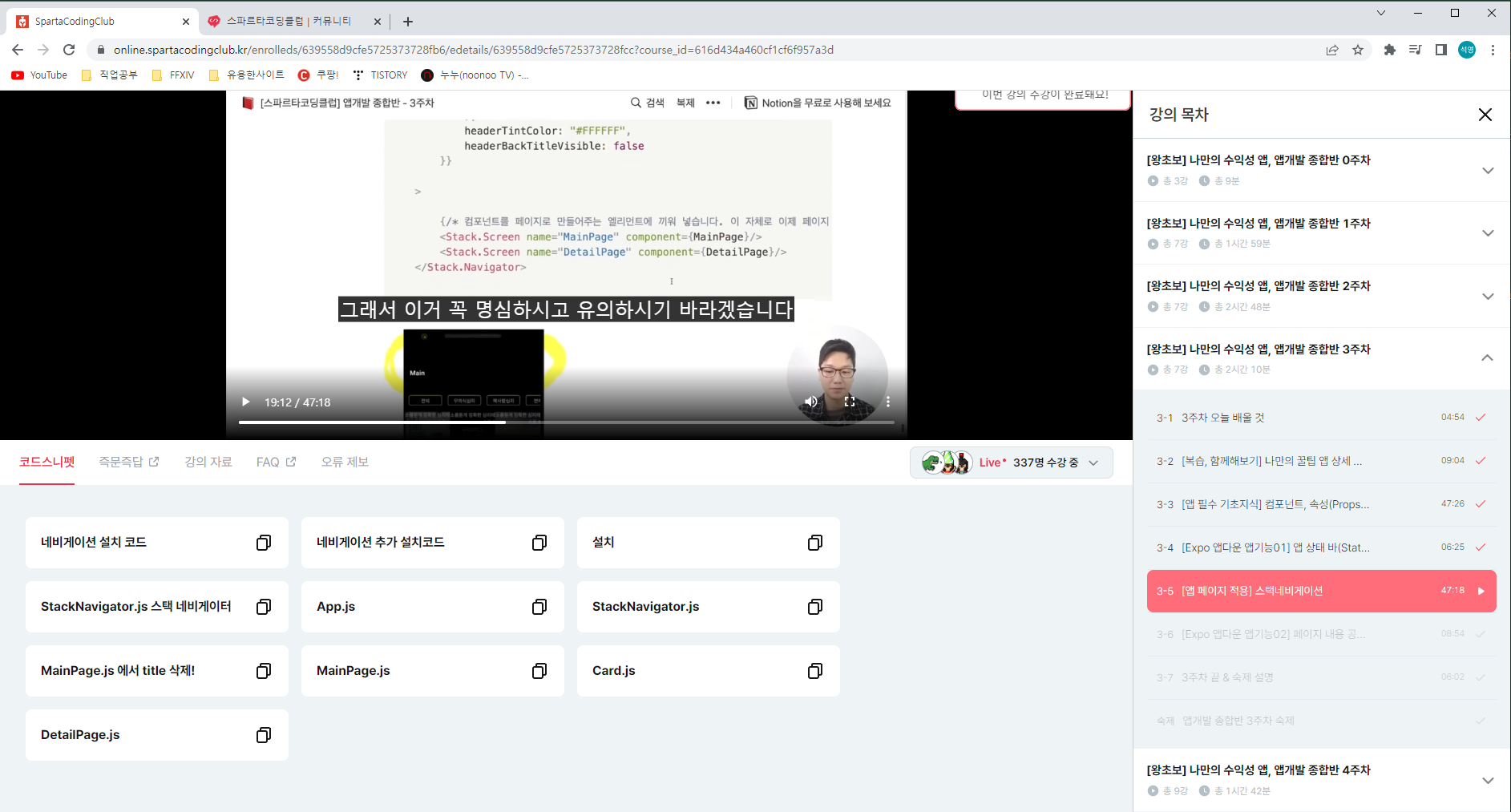Collapse the 앱개발 종합반 3주차 section
This screenshot has height=812, width=1511.
1488,358
